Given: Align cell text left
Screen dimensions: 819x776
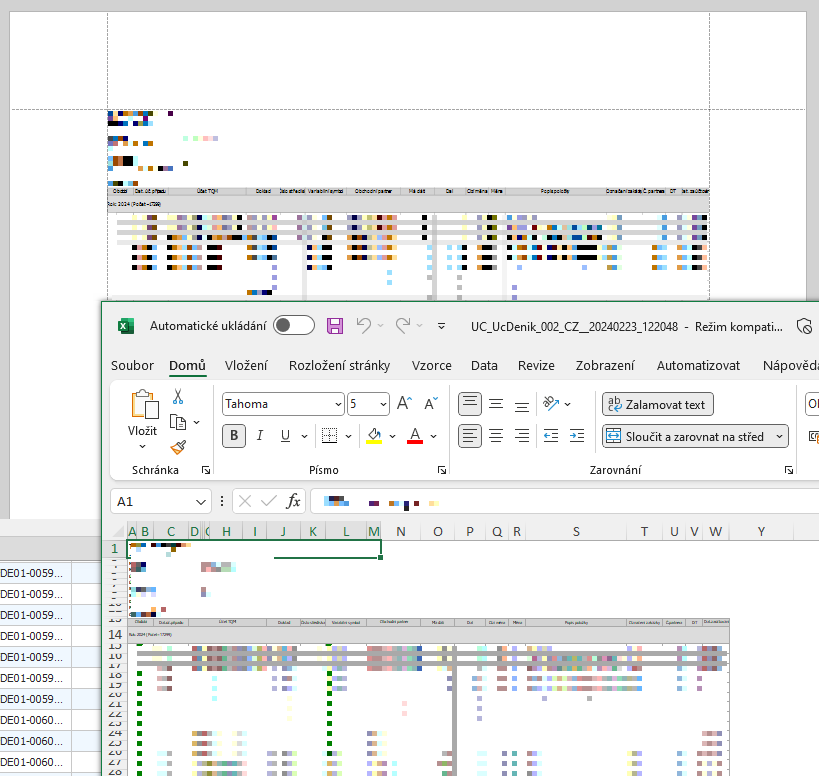Looking at the screenshot, I should 470,436.
